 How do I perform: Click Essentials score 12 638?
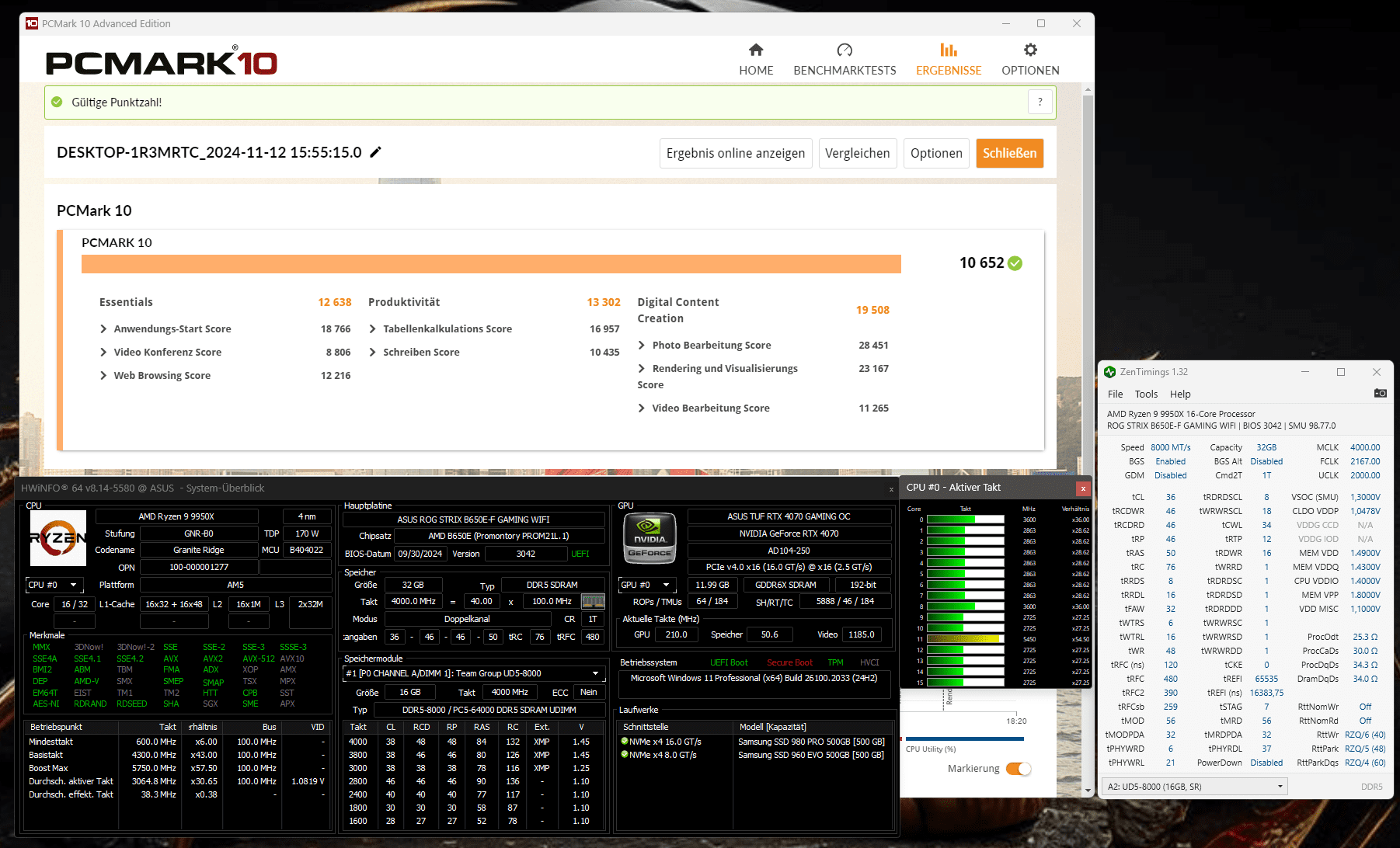[x=335, y=302]
